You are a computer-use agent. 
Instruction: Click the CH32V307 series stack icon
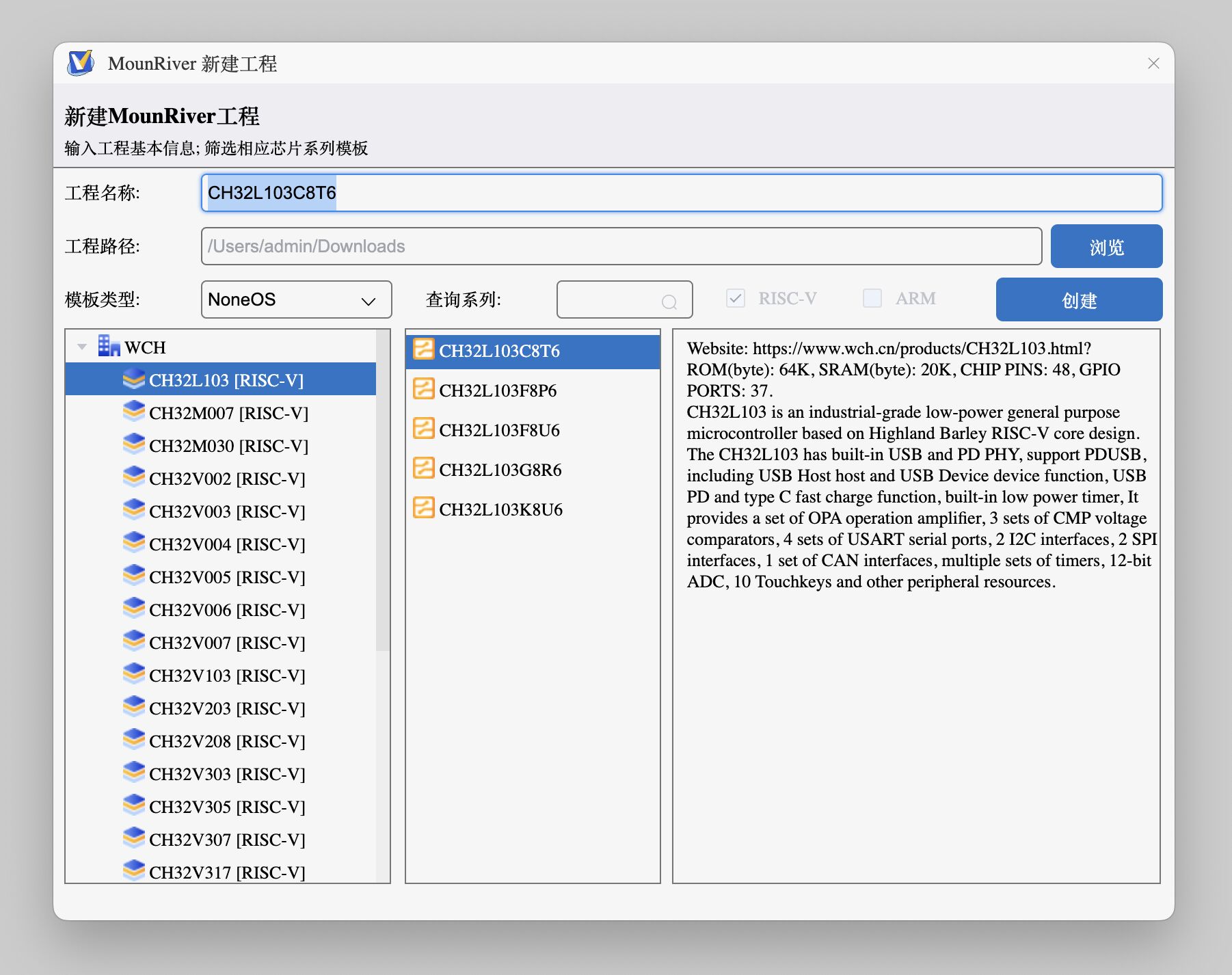pyautogui.click(x=133, y=838)
